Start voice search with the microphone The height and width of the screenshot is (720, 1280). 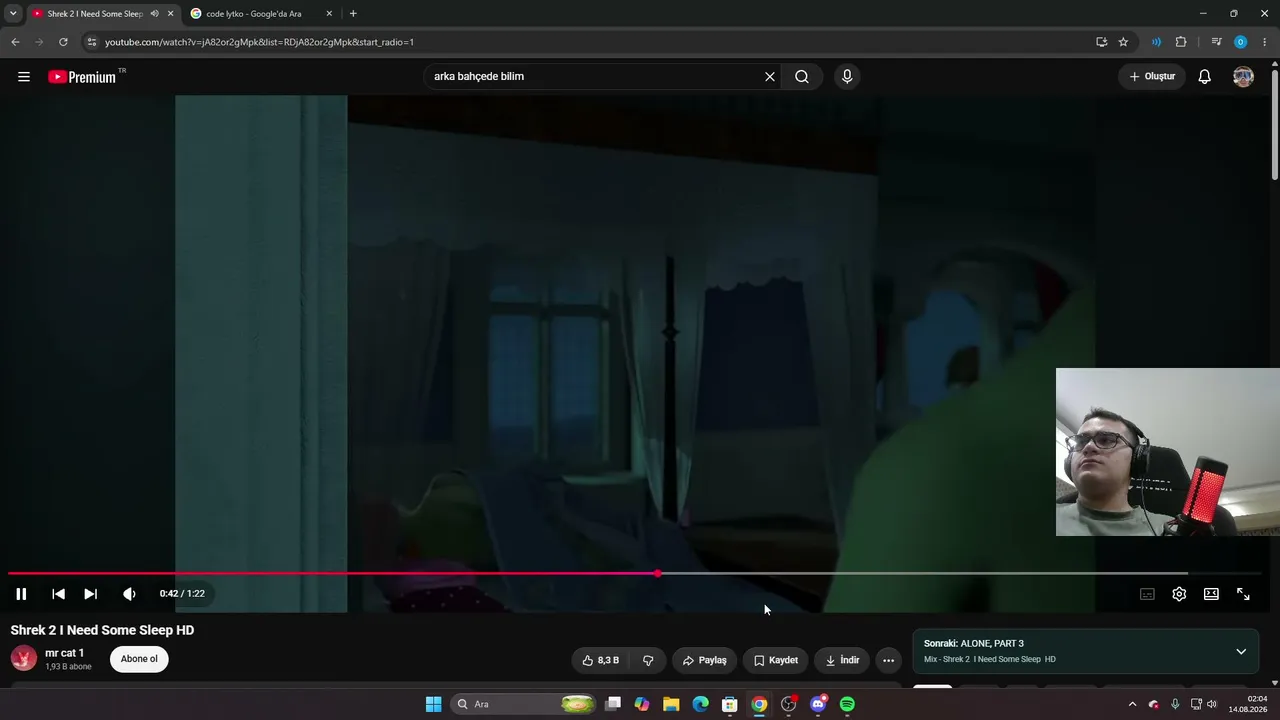tap(847, 77)
